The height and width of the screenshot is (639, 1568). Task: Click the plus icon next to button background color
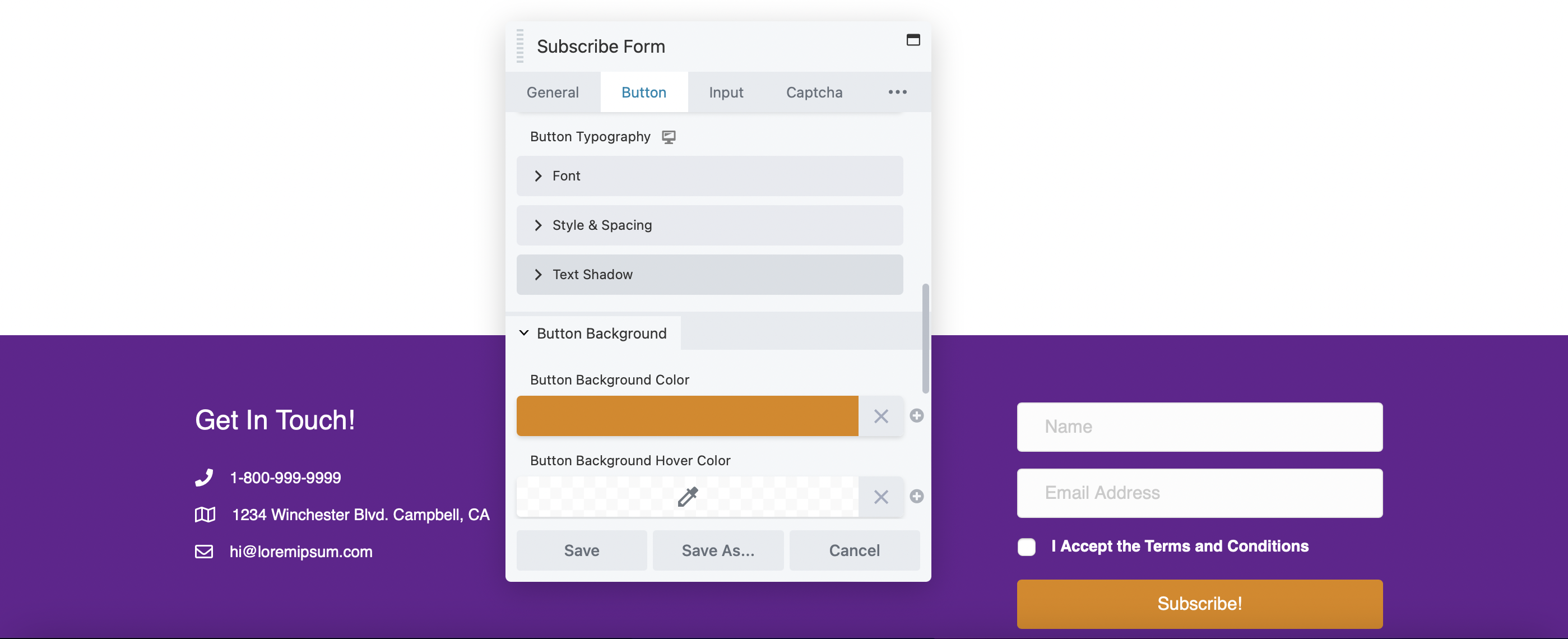point(915,415)
